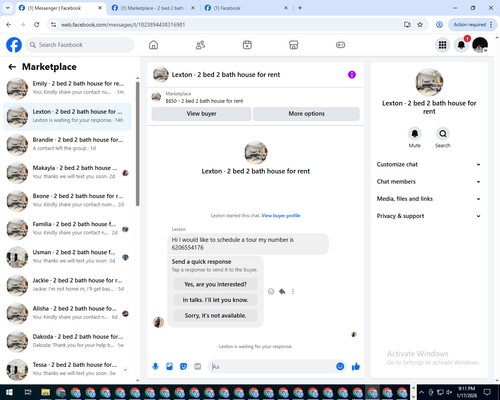
Task: Open more options dots beside message
Action: pyautogui.click(x=293, y=291)
